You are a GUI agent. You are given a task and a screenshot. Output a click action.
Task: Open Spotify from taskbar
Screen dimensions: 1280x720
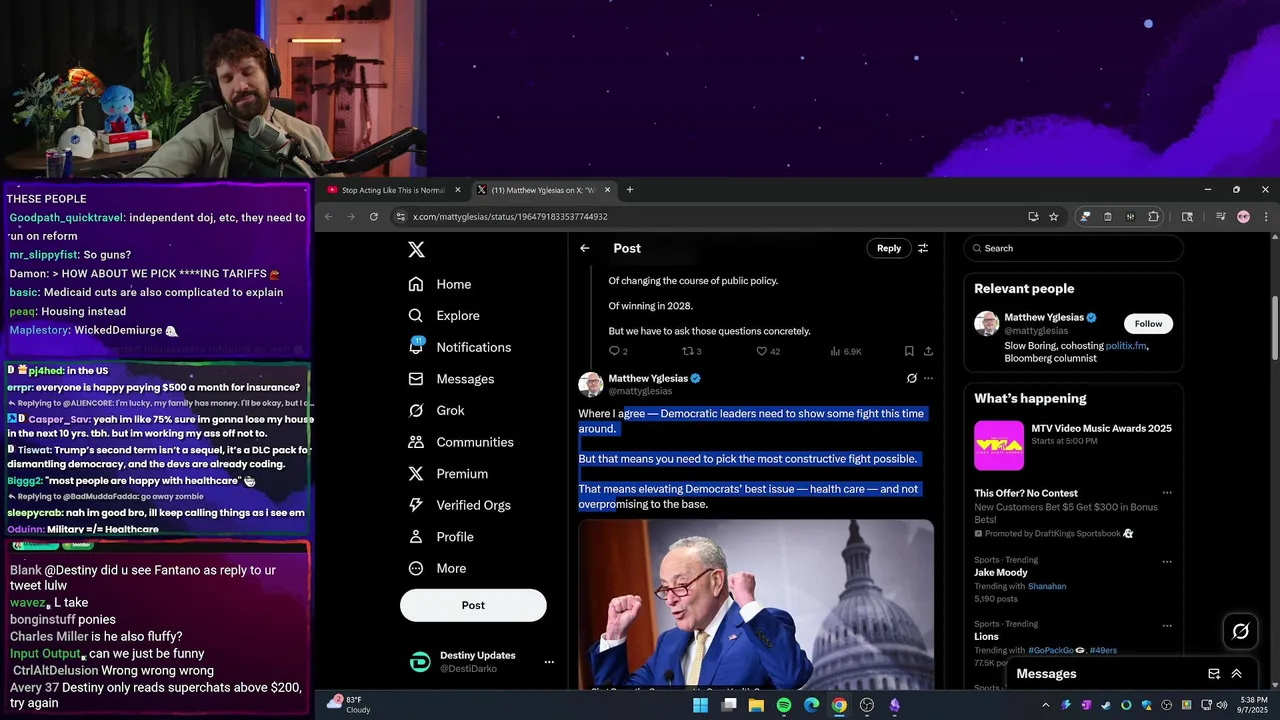(x=784, y=705)
